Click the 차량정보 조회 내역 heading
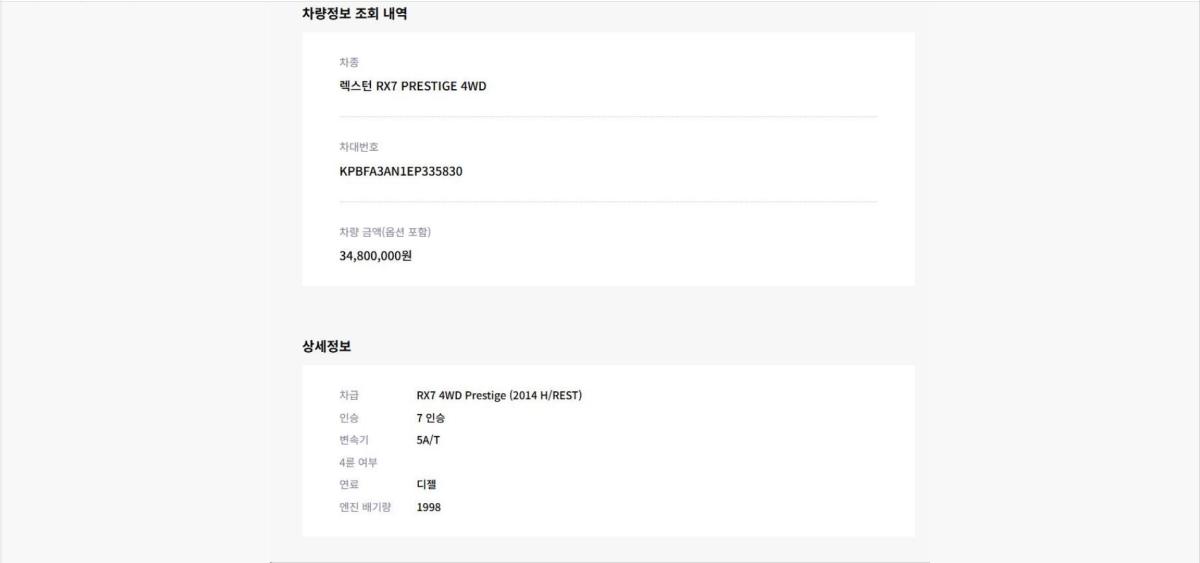 point(354,14)
